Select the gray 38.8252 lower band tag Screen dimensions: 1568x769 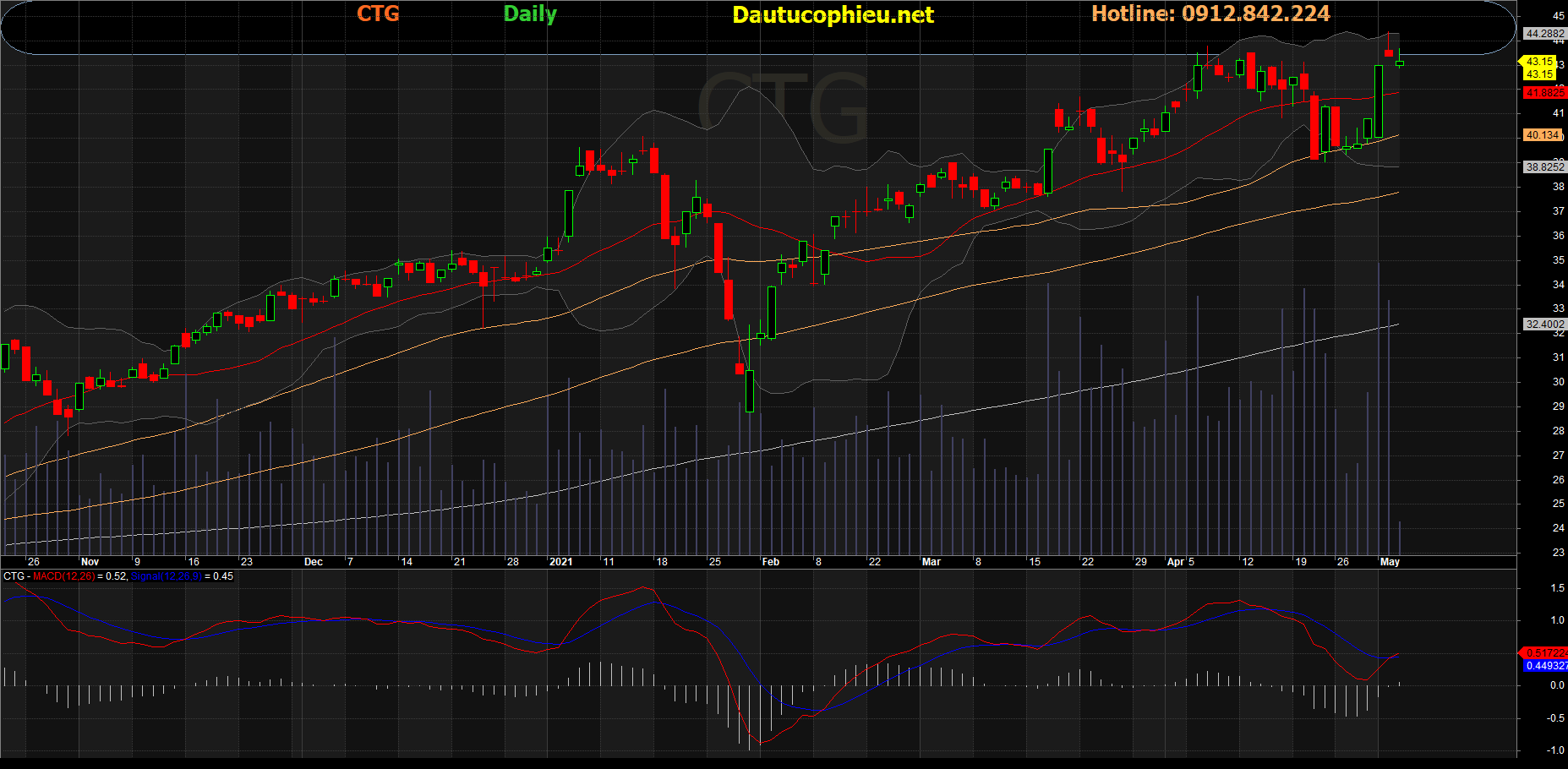tap(1543, 167)
